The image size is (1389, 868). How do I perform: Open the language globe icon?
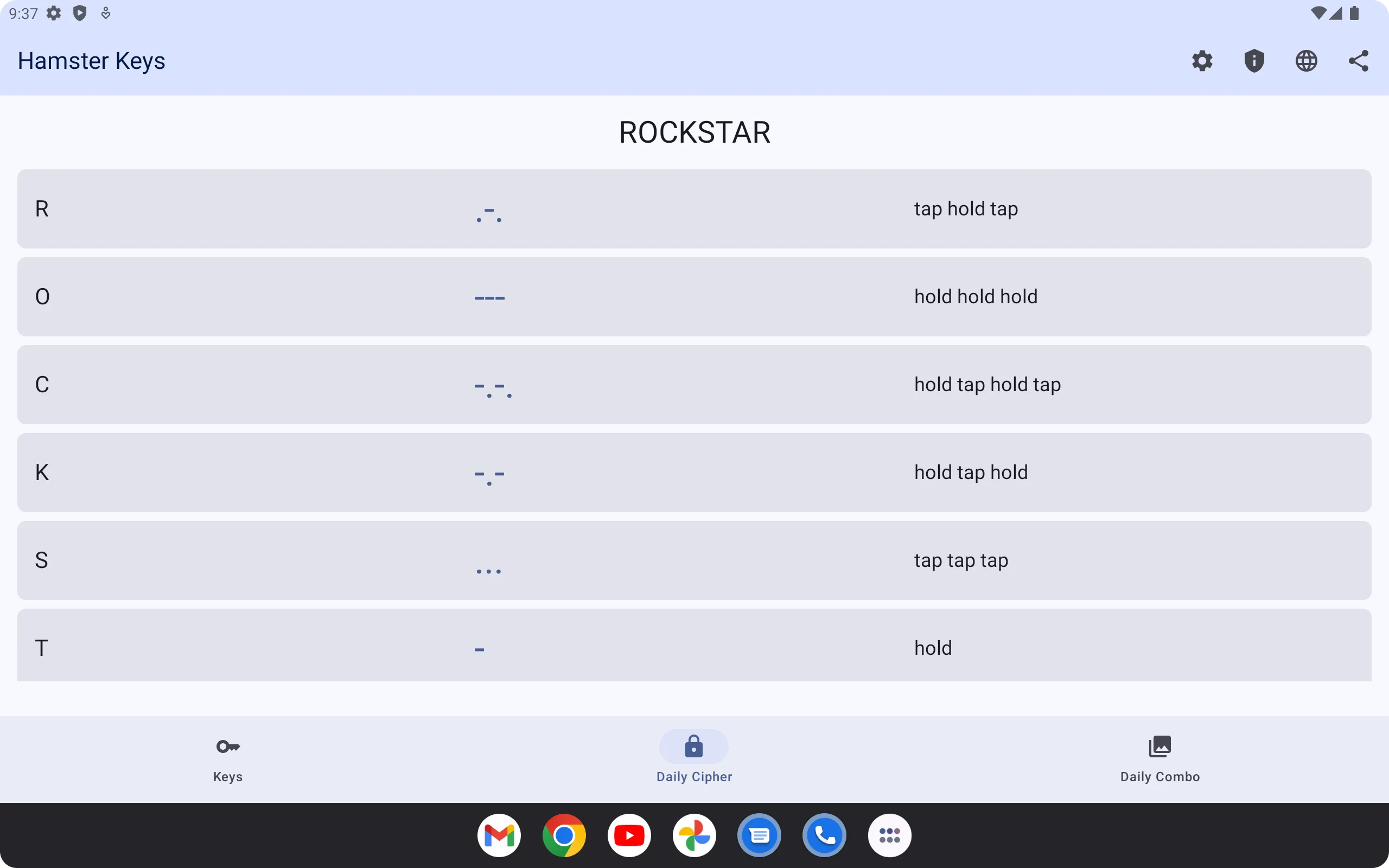point(1307,61)
